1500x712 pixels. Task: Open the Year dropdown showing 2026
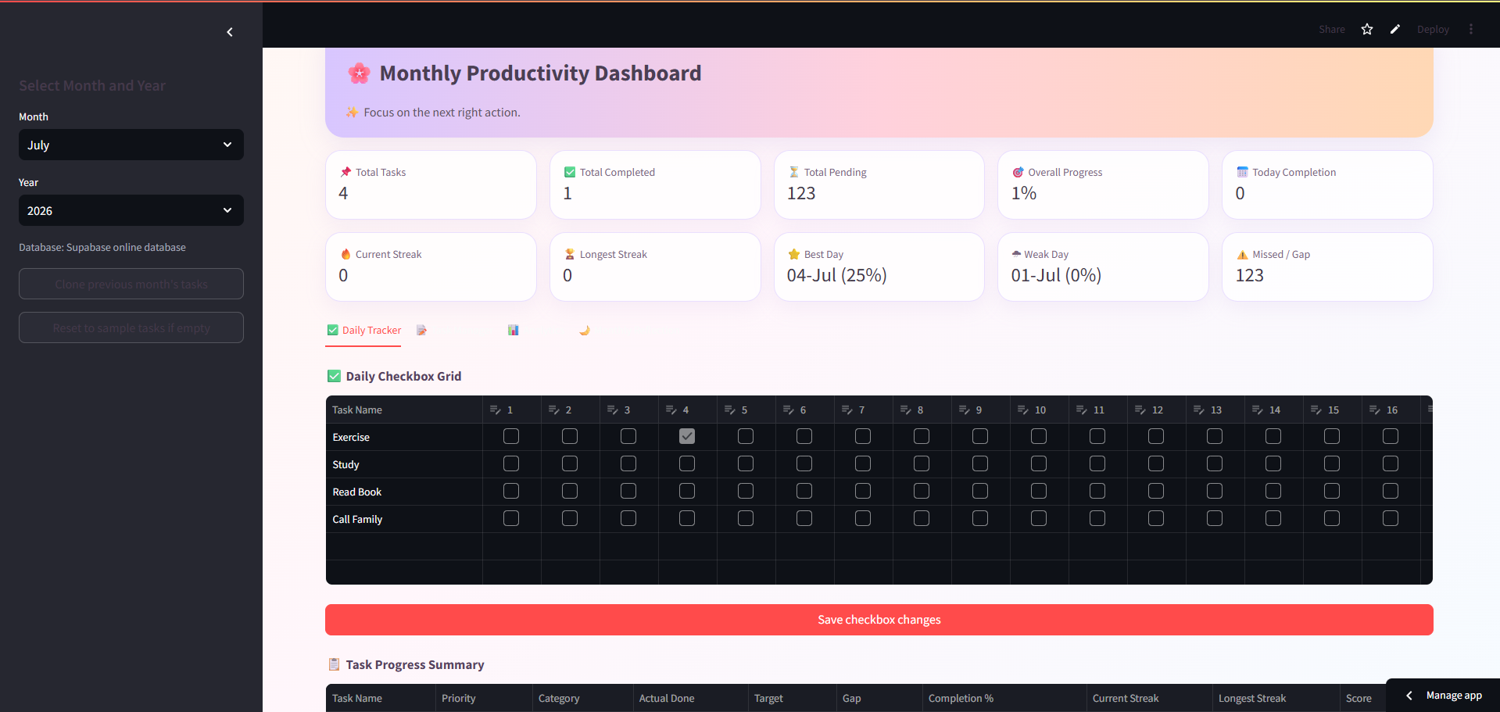pos(131,211)
